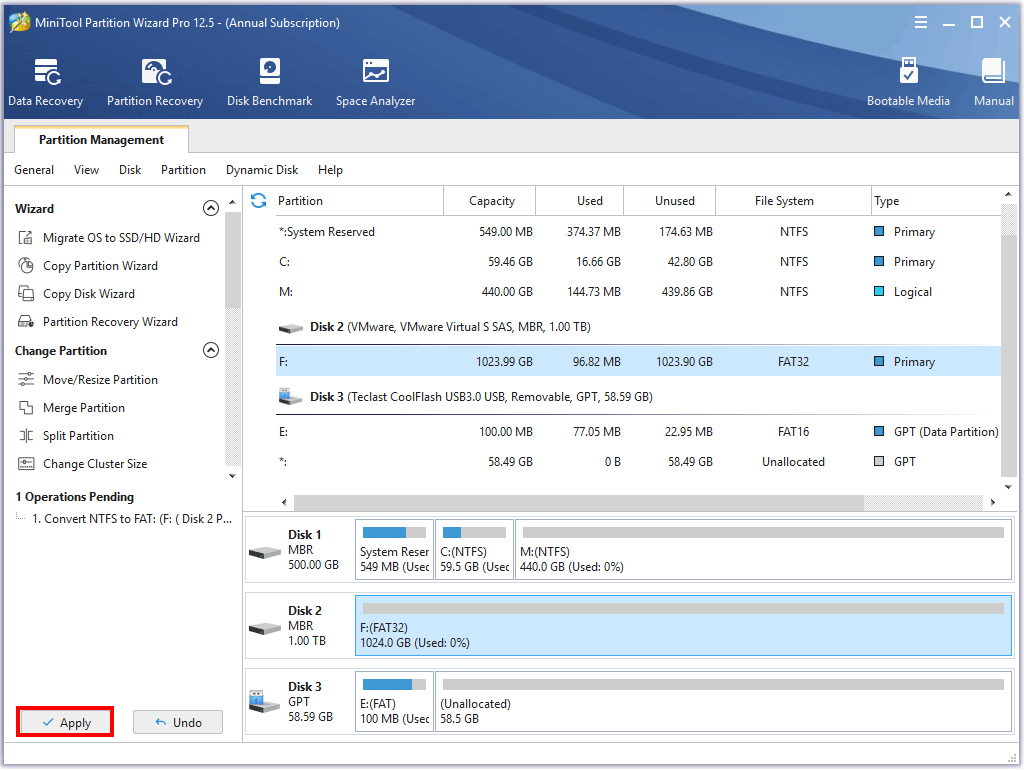
Task: Click the Copy Disk Wizard icon
Action: (25, 294)
